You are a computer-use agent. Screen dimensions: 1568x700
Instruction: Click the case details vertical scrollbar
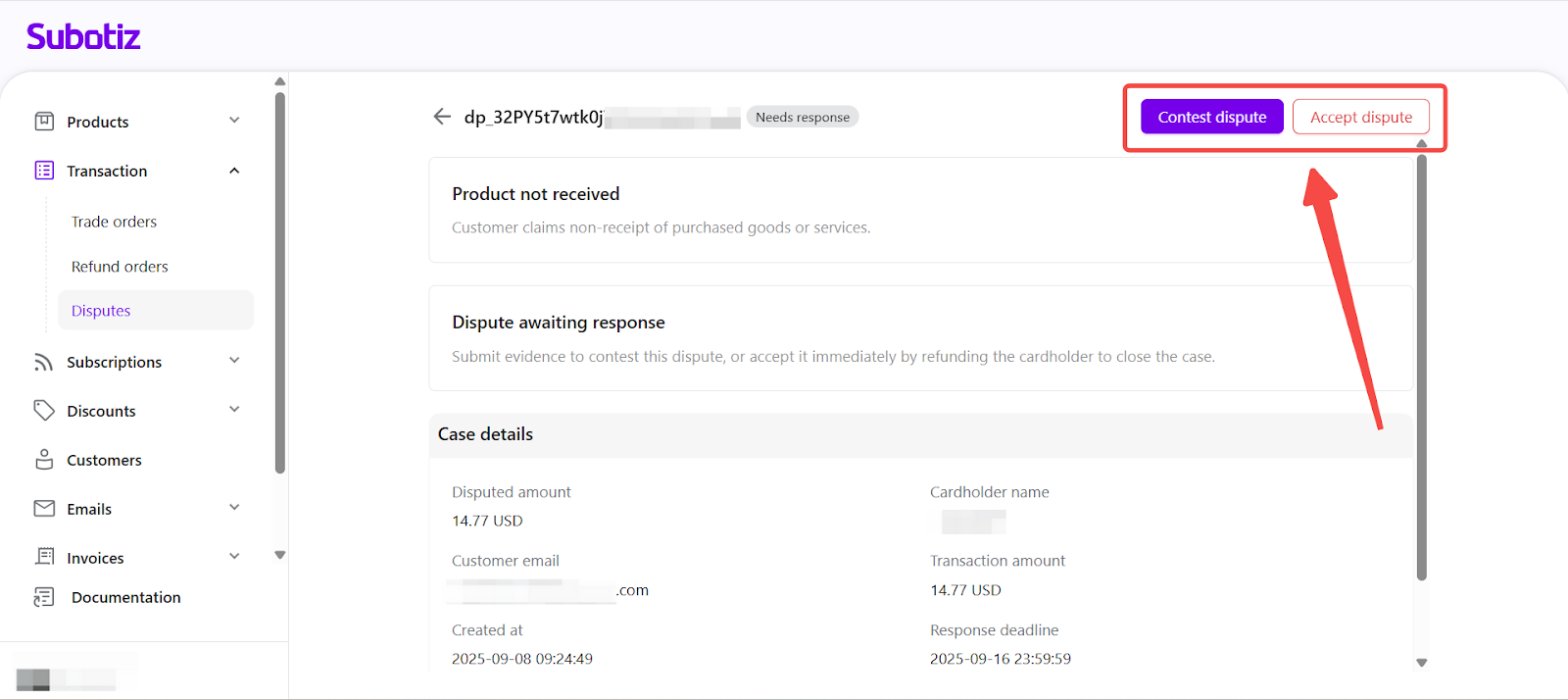tap(1421, 373)
